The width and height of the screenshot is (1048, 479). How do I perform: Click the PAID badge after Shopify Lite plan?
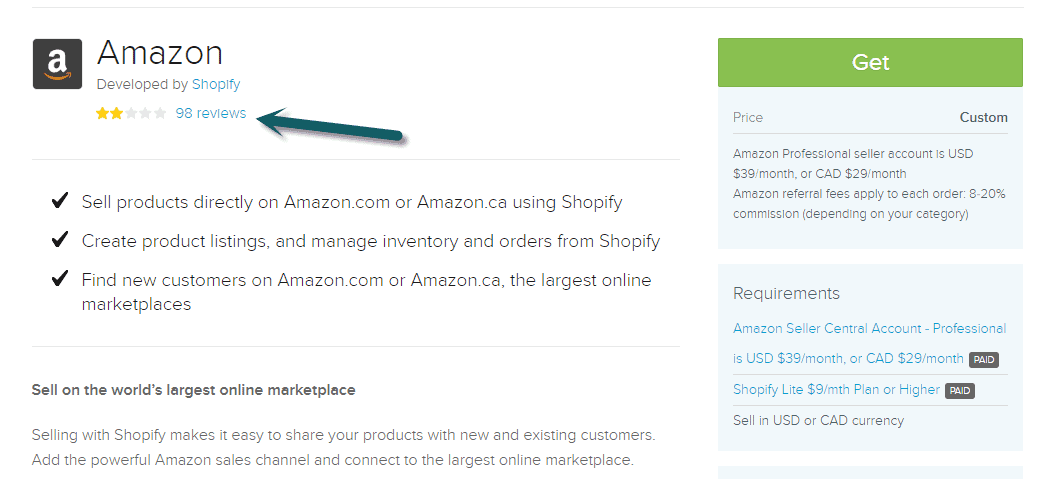coord(960,391)
